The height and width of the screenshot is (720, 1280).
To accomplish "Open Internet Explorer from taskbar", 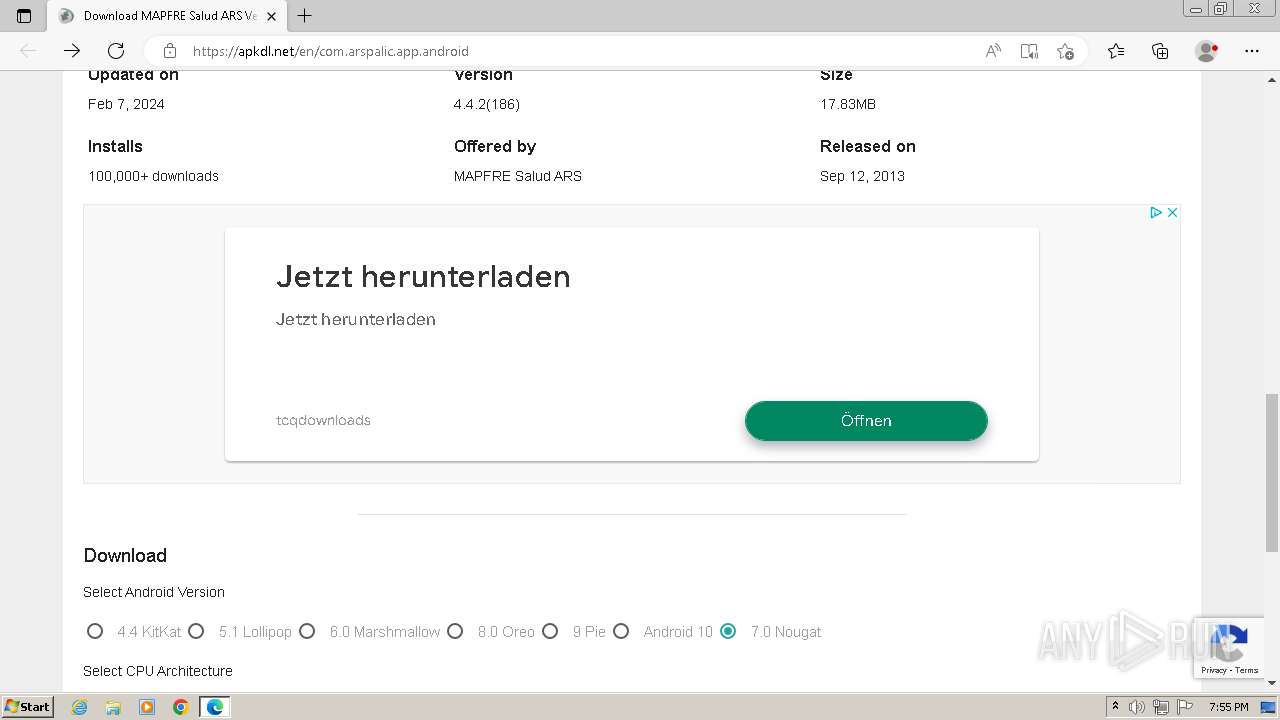I will (x=80, y=707).
